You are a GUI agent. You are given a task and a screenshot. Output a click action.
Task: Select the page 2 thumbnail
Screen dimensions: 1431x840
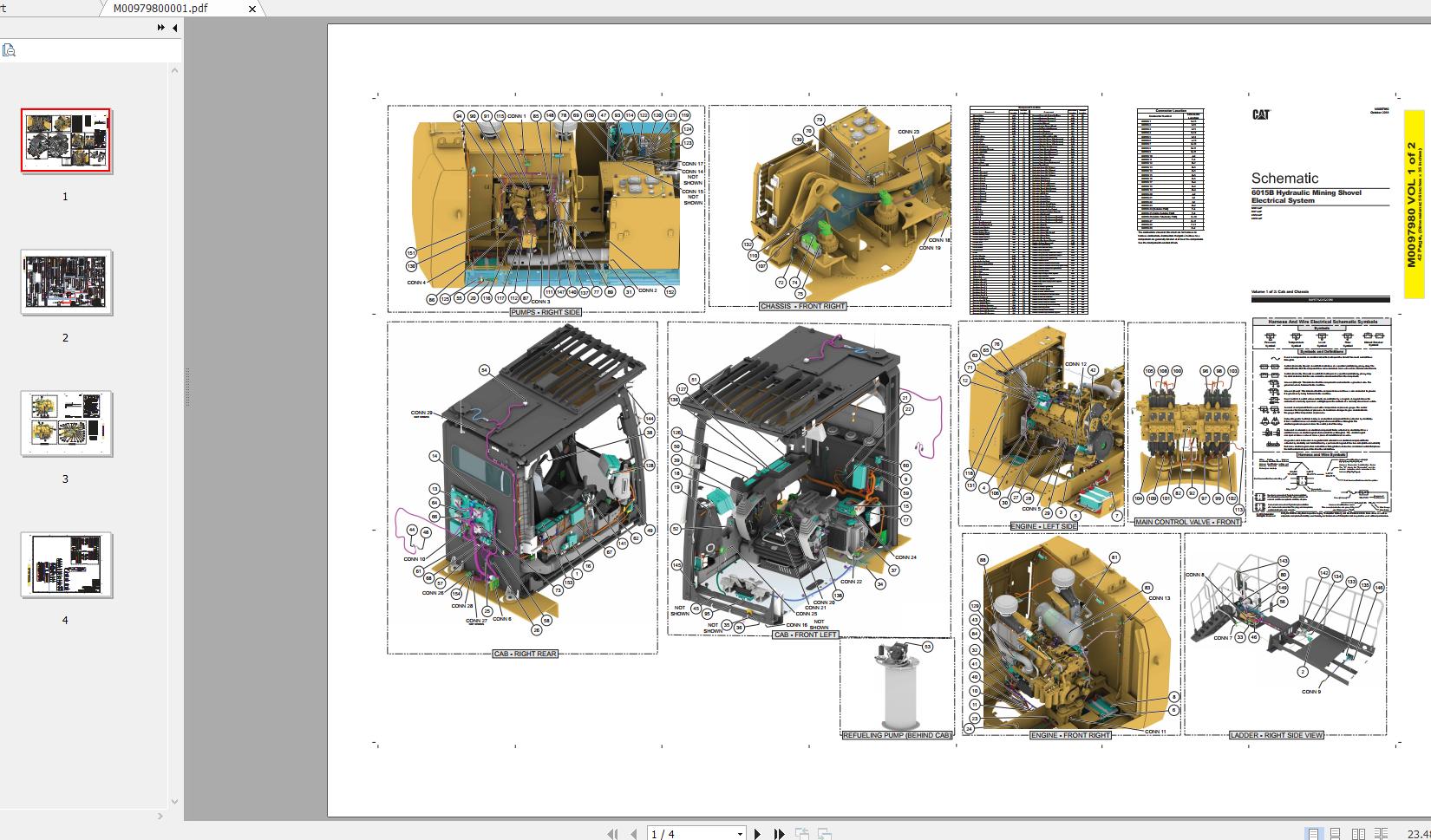click(x=65, y=283)
